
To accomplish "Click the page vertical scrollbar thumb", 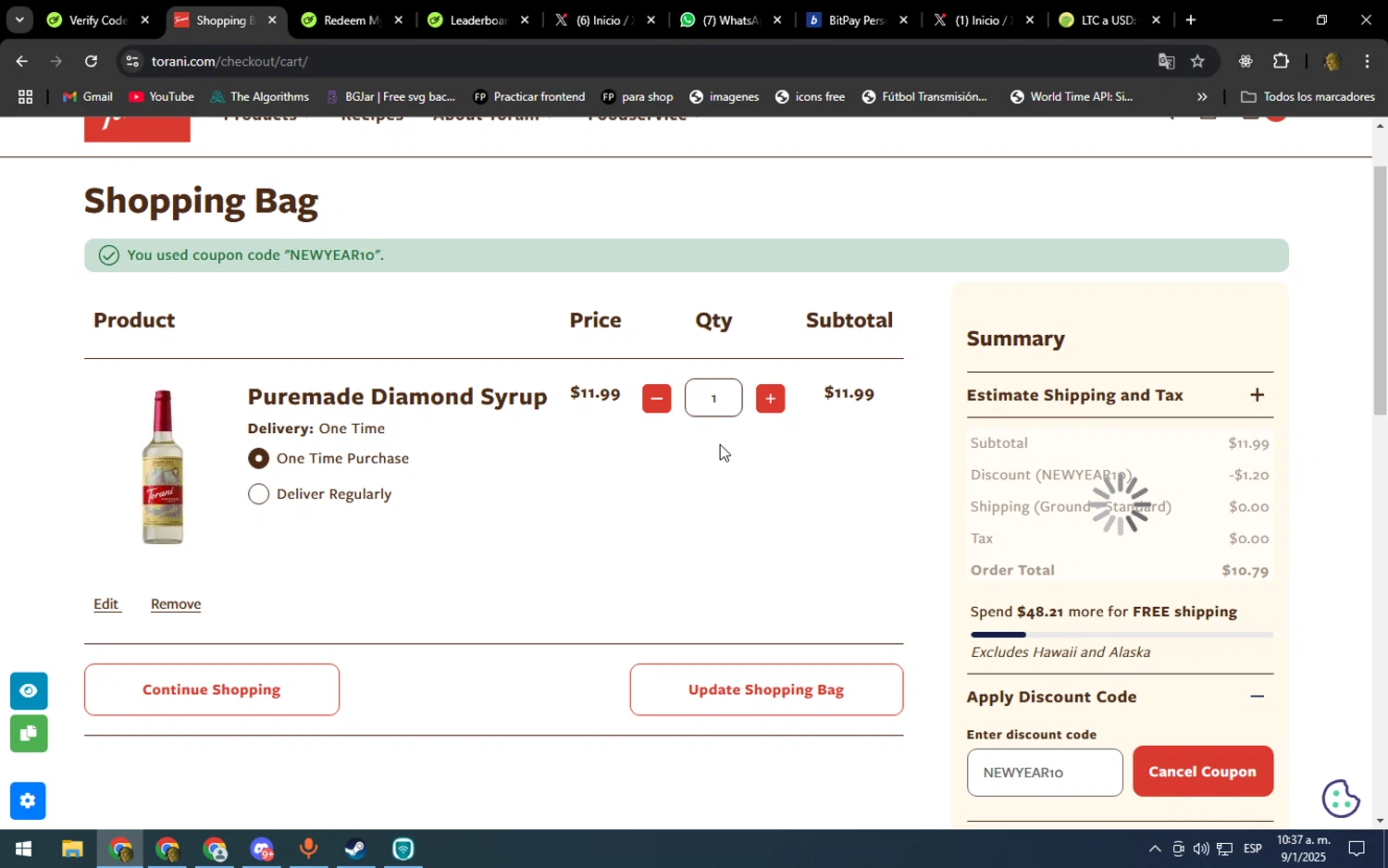I will pyautogui.click(x=1380, y=290).
